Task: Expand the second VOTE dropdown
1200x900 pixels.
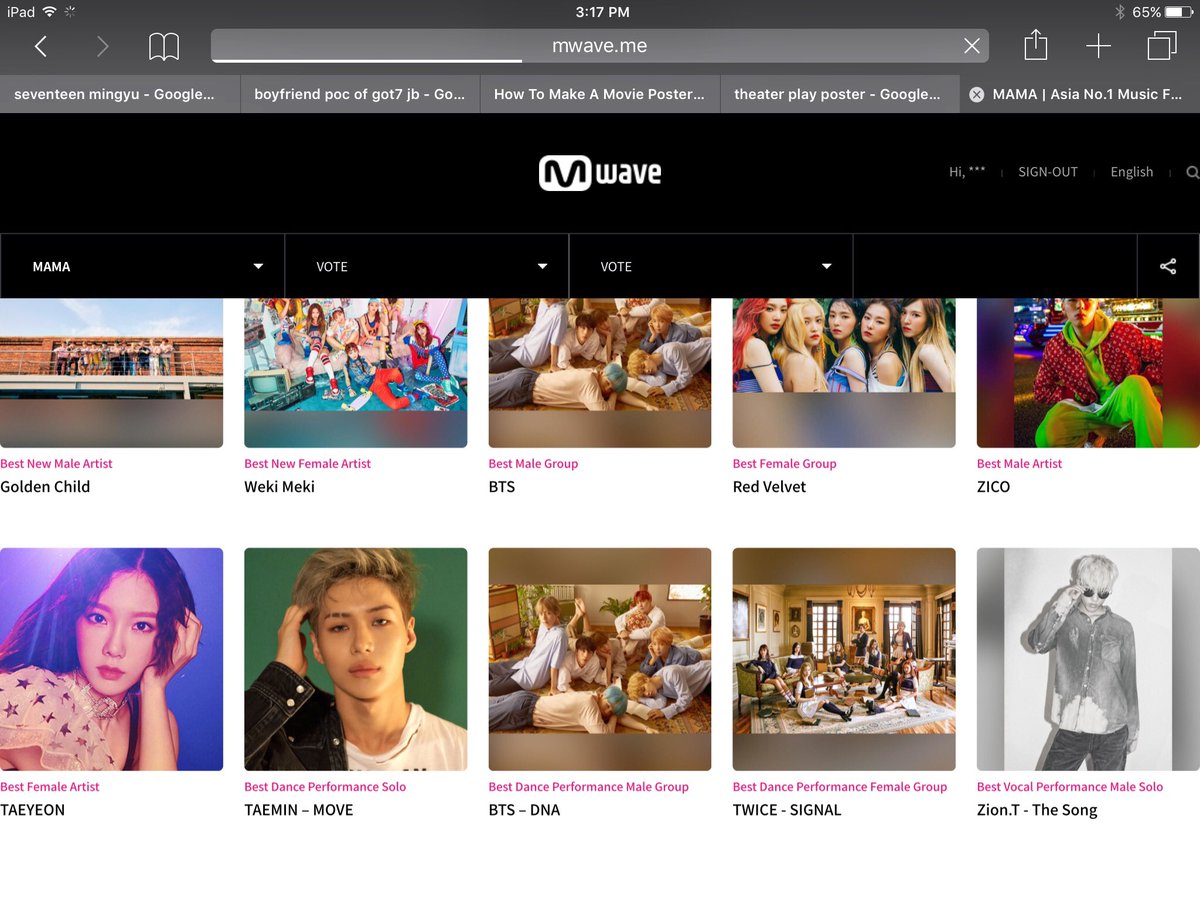Action: point(711,266)
